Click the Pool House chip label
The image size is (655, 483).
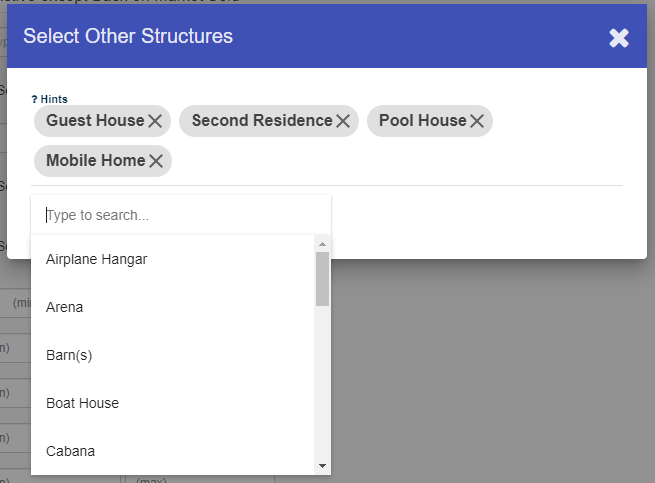click(422, 121)
